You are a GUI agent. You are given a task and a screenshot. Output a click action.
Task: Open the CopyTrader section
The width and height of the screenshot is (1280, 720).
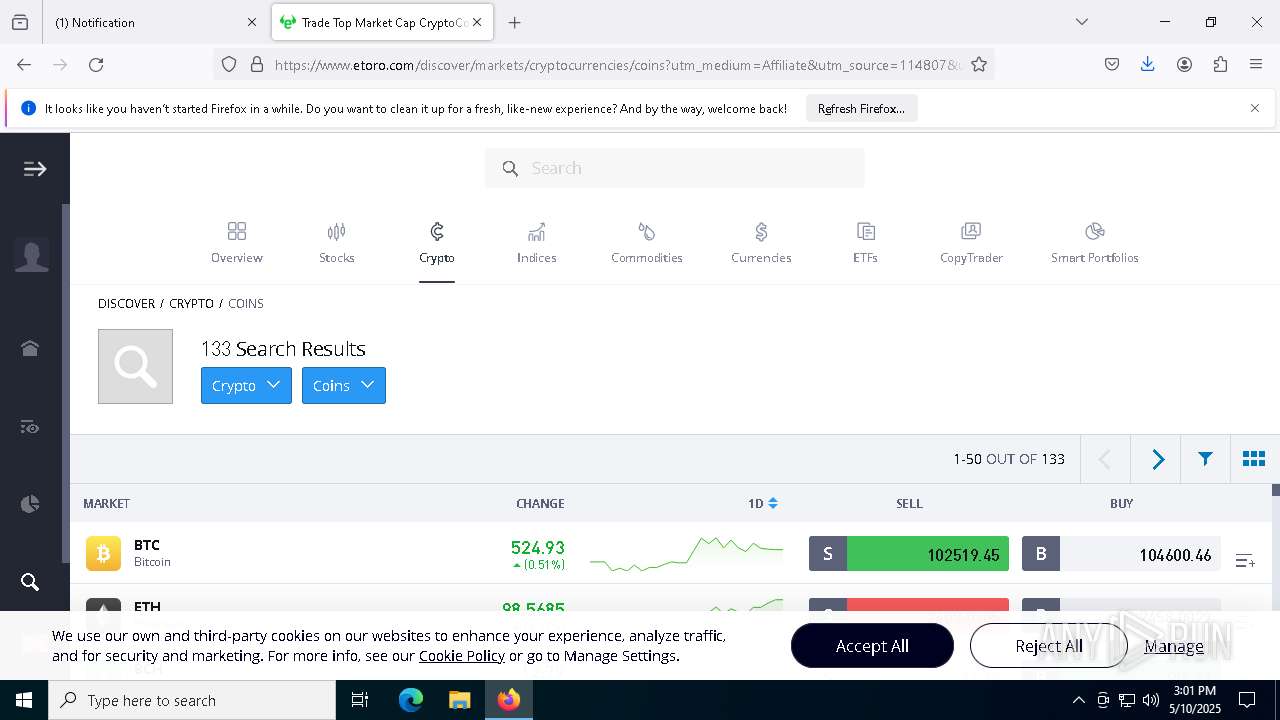971,243
